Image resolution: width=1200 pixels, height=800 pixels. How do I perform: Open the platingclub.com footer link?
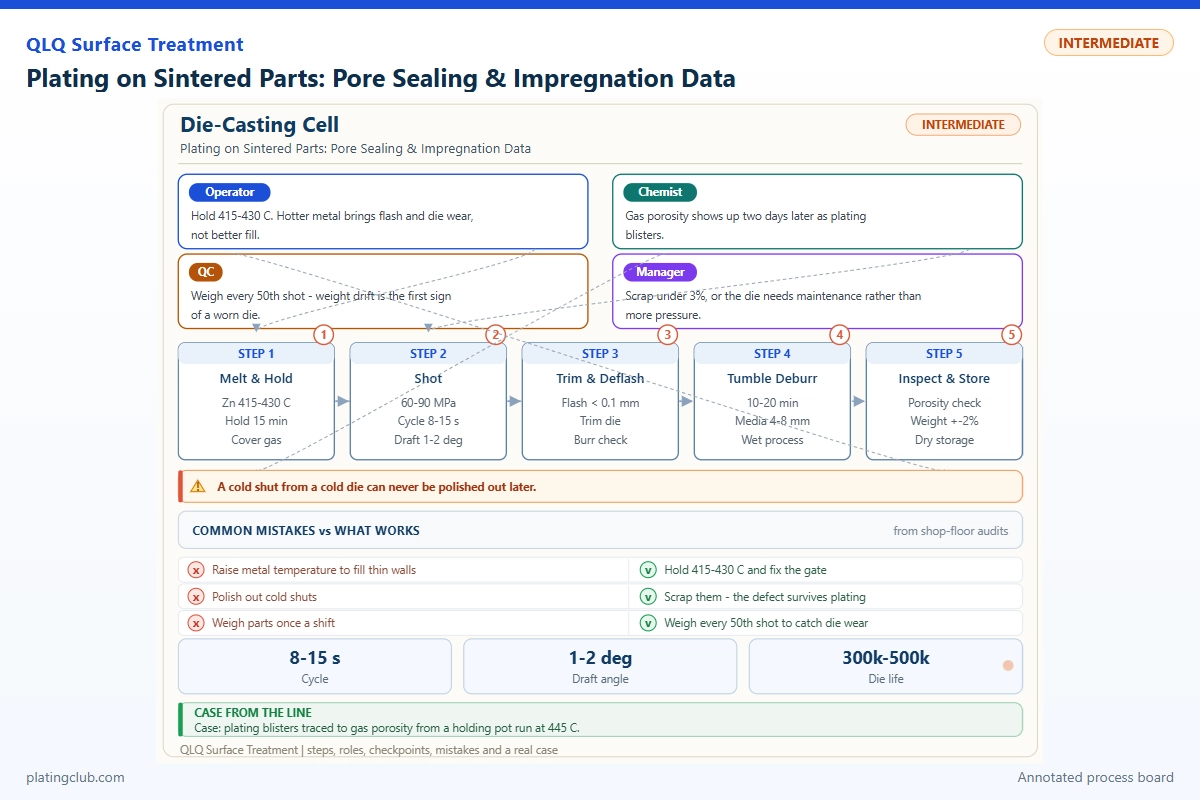coord(76,777)
